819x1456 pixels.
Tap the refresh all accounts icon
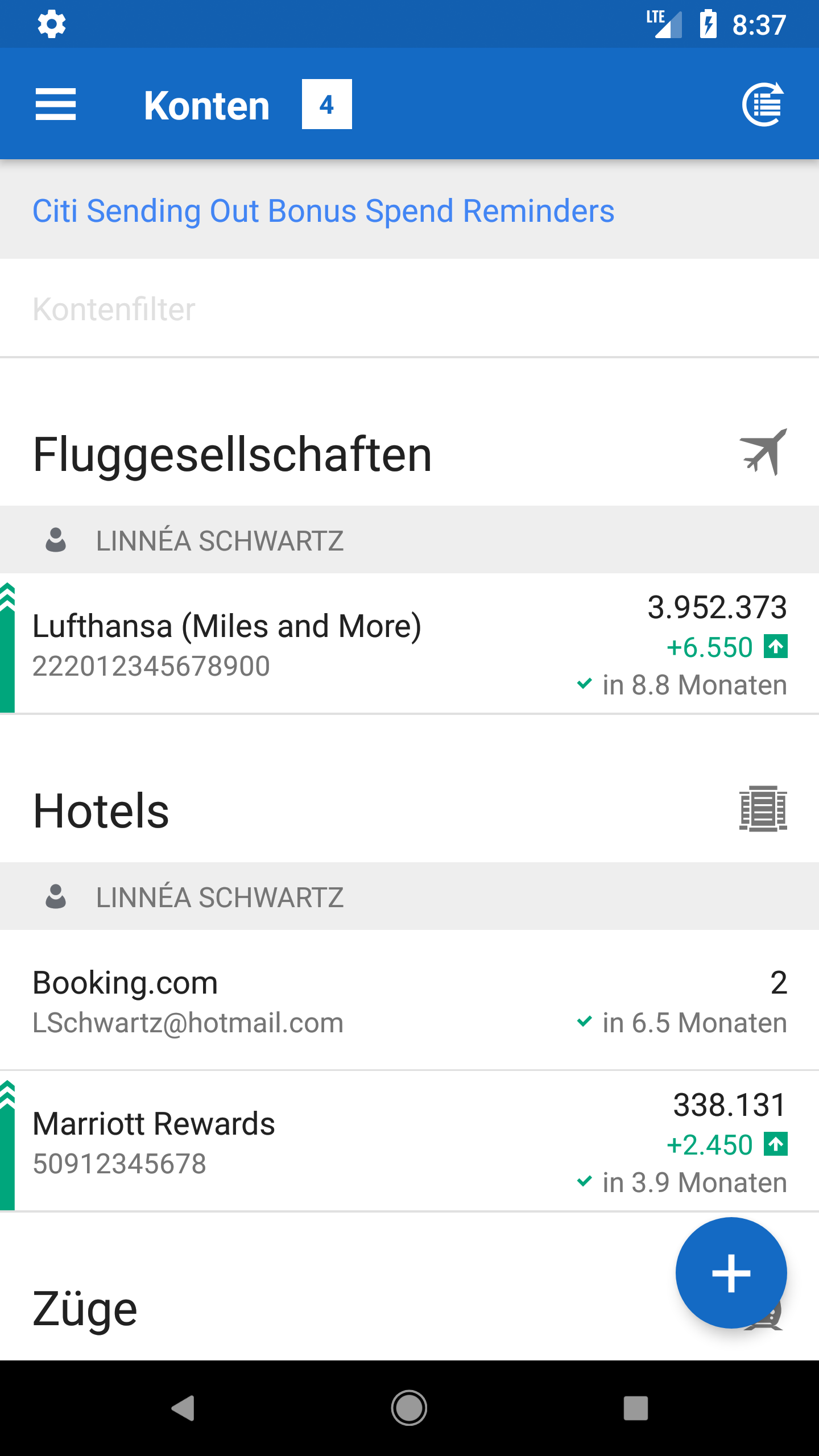pos(763,105)
